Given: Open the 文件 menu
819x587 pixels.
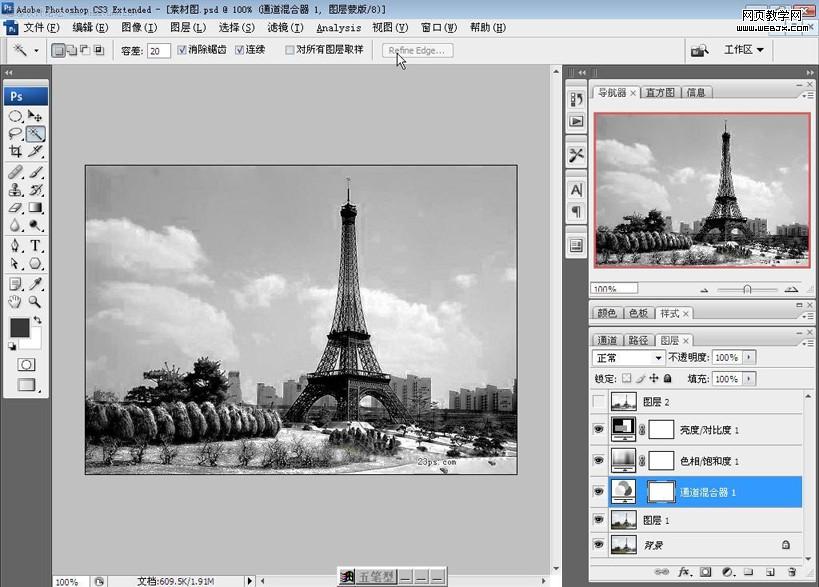Looking at the screenshot, I should pyautogui.click(x=41, y=27).
